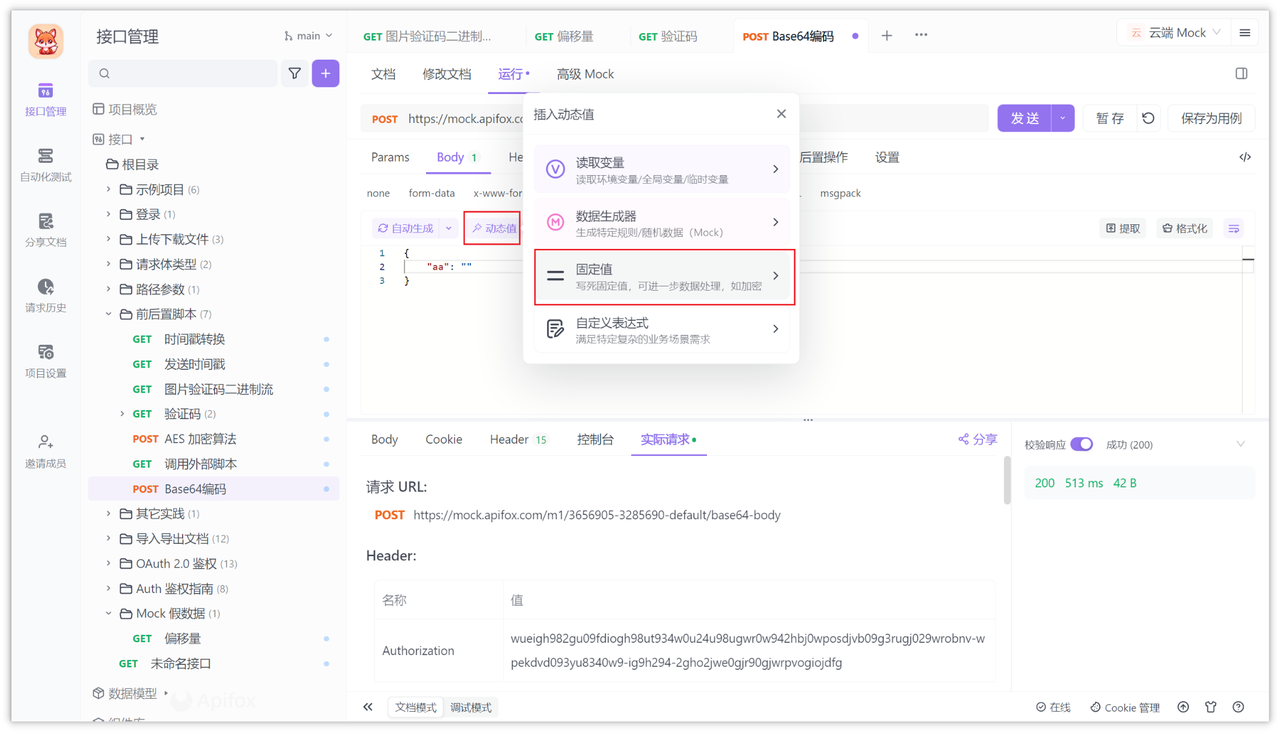The height and width of the screenshot is (735, 1280).
Task: Choose 自定义表达式 option
Action: pyautogui.click(x=661, y=330)
